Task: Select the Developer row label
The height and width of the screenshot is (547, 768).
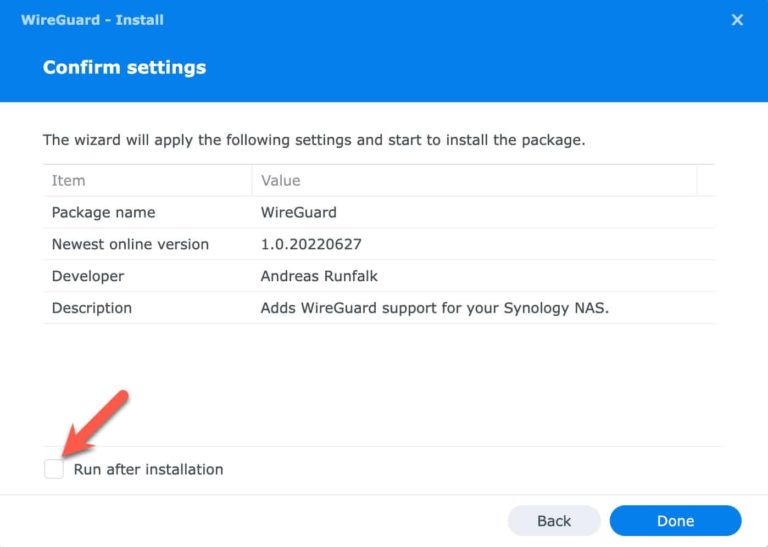Action: 88,276
